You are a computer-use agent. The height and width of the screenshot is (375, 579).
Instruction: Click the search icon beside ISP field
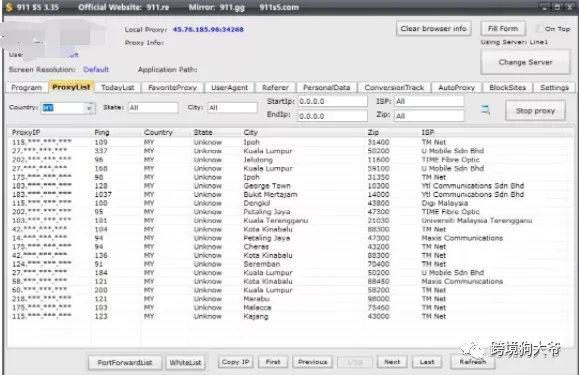pyautogui.click(x=486, y=110)
